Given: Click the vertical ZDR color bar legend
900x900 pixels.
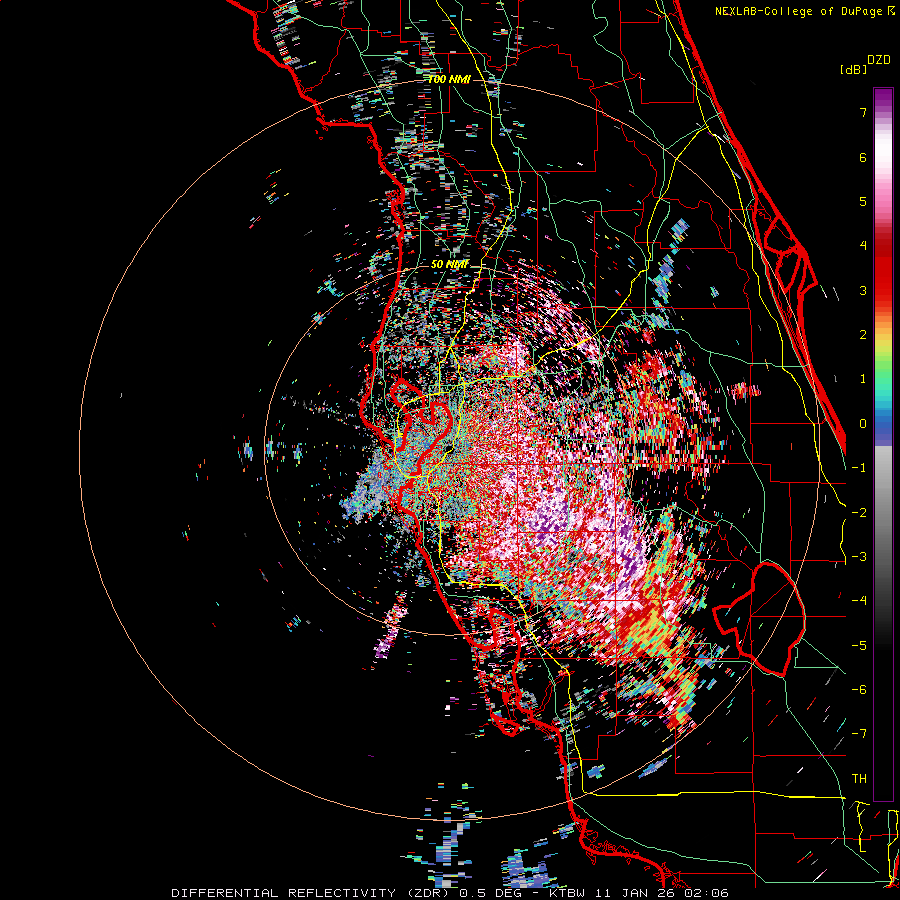Looking at the screenshot, I should pos(883,444).
